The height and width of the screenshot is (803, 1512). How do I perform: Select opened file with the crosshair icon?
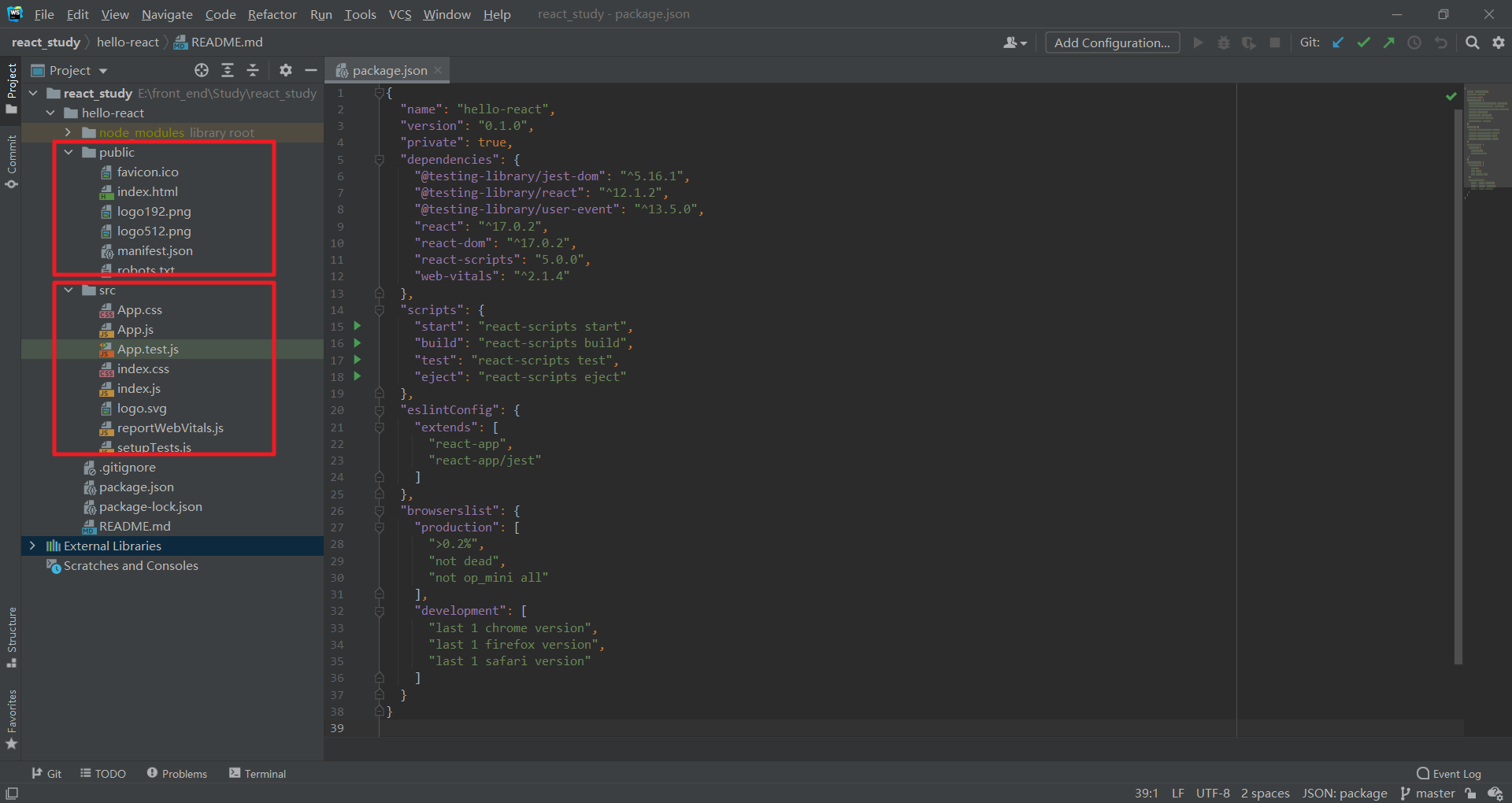click(x=202, y=70)
